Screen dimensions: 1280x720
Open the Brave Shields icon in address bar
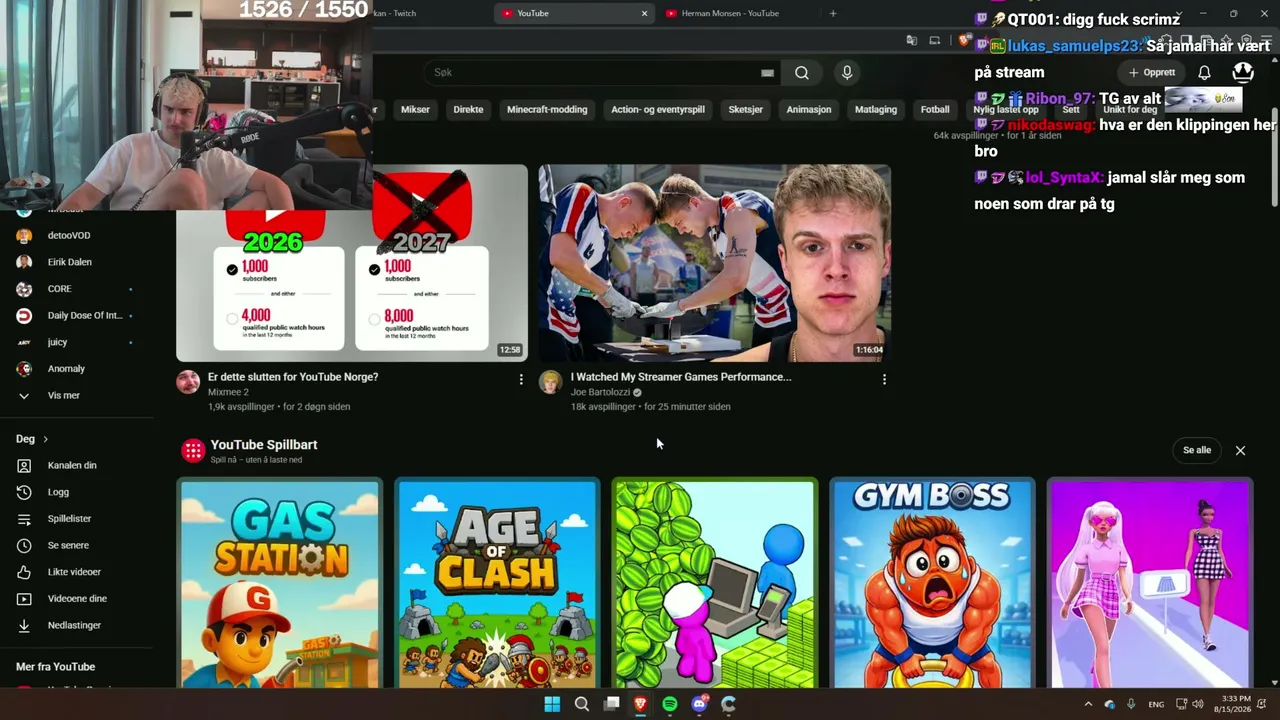coord(964,41)
